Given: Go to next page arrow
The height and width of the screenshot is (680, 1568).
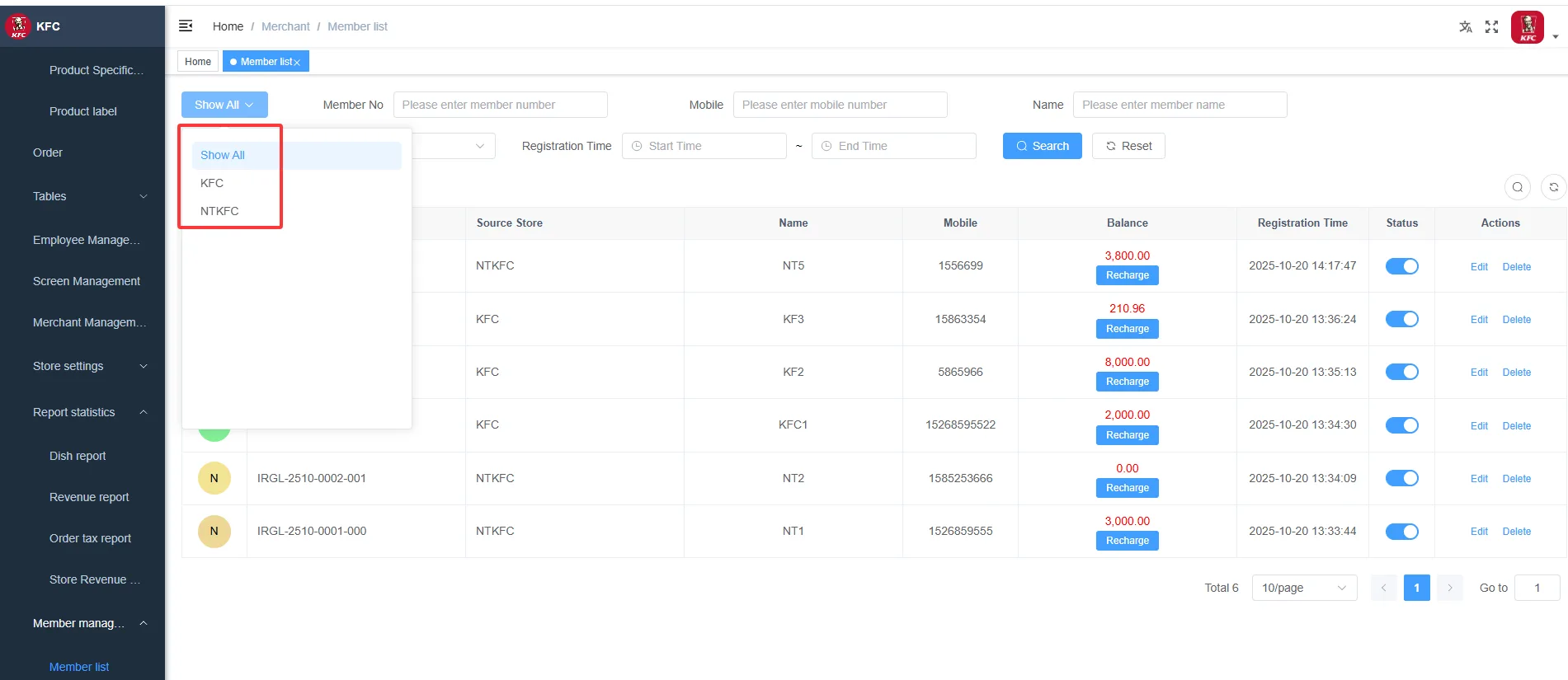Looking at the screenshot, I should coord(1450,588).
